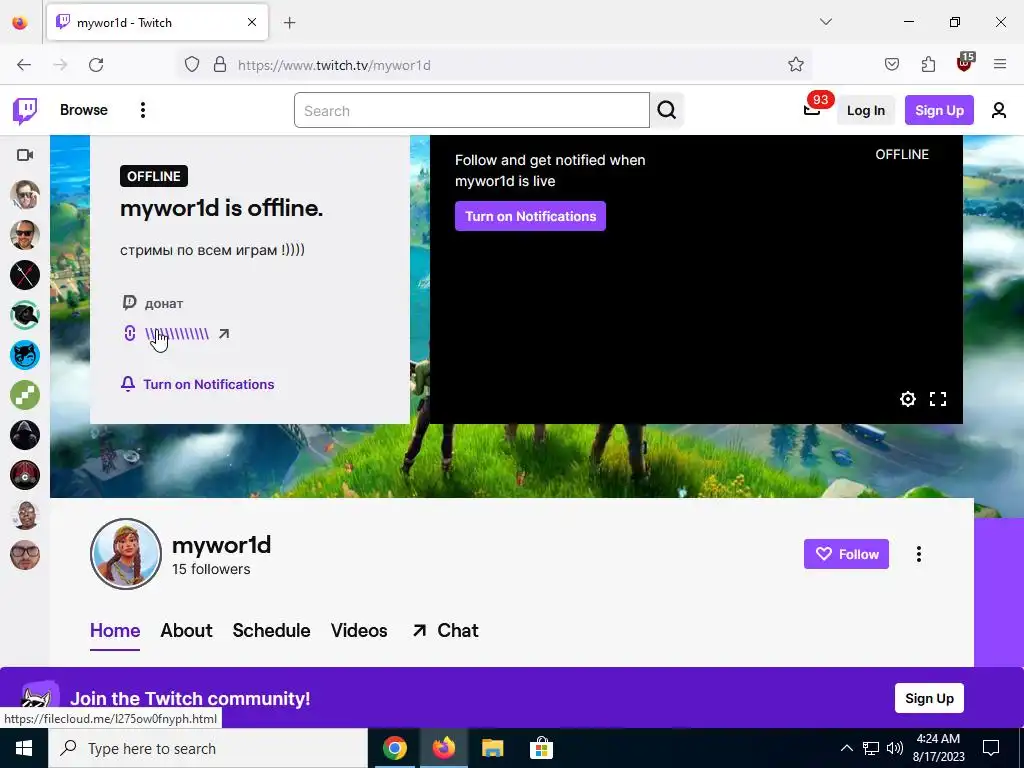Open the black and red crossed-swords channel avatar
1024x768 pixels.
click(x=25, y=275)
